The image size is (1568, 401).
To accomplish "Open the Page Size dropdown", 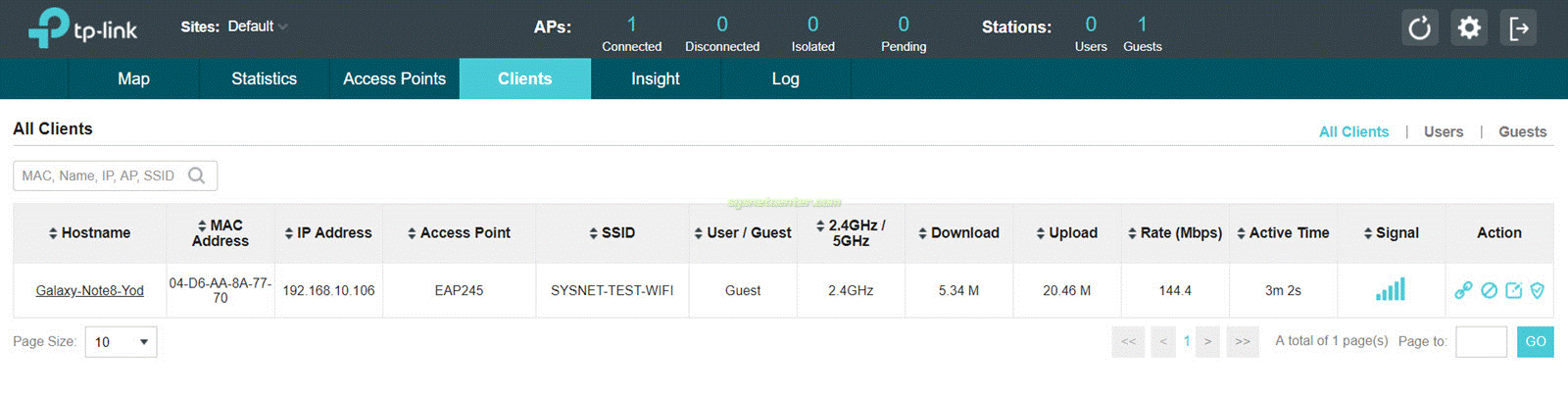I will tap(122, 342).
